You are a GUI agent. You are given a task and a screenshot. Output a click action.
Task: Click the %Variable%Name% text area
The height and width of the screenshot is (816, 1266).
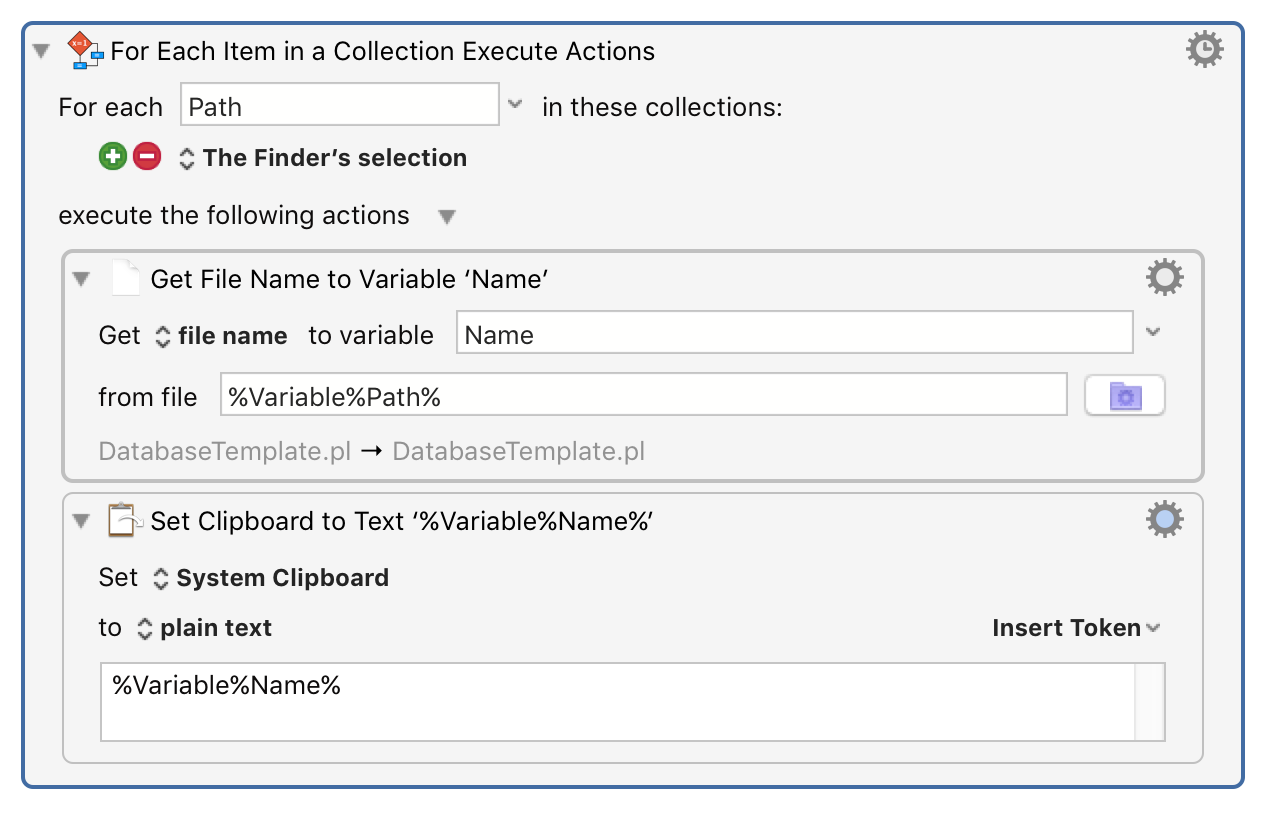618,701
